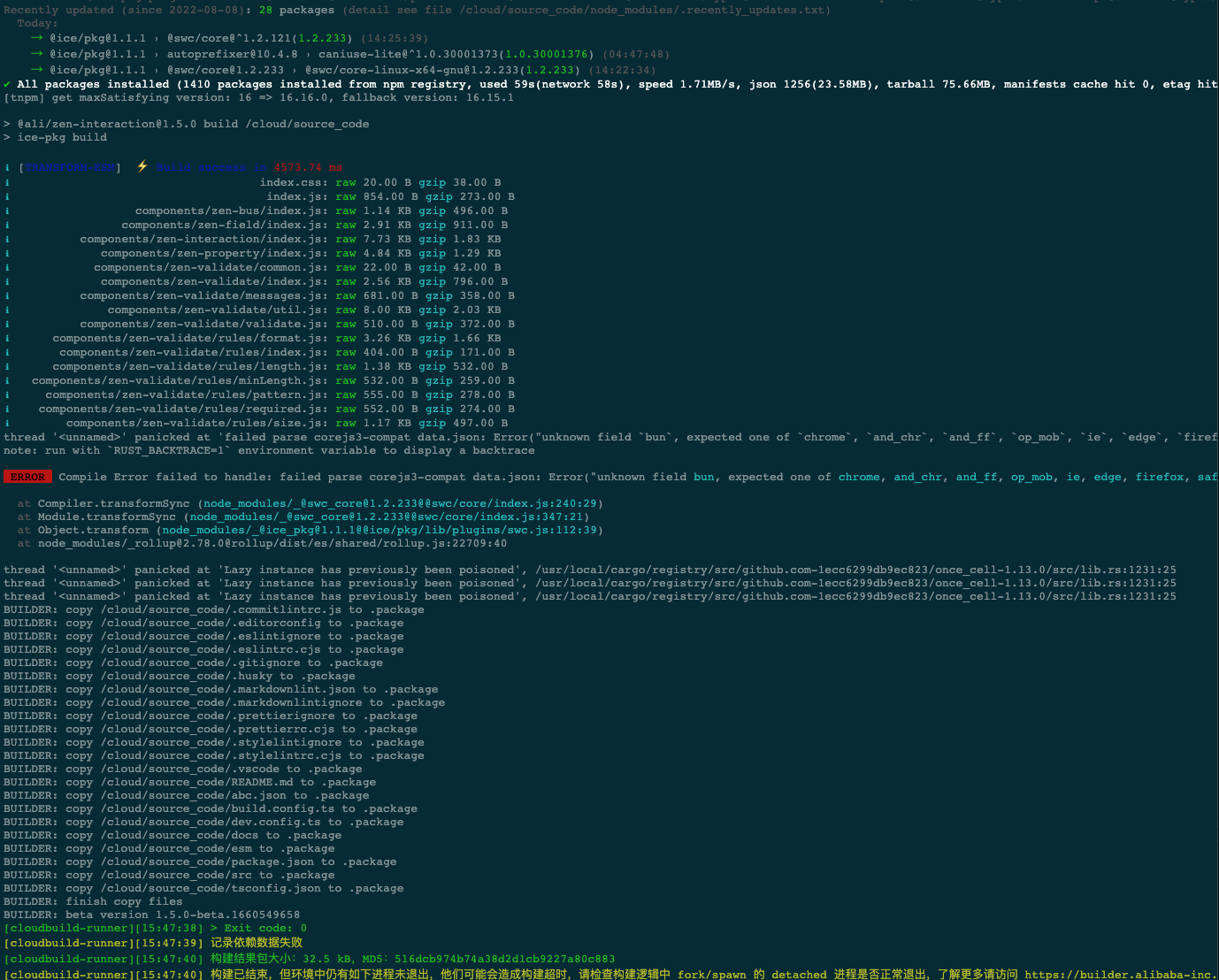Click the '[tnpm] get maxSatisfying version' line
1219x980 pixels.
coord(258,97)
